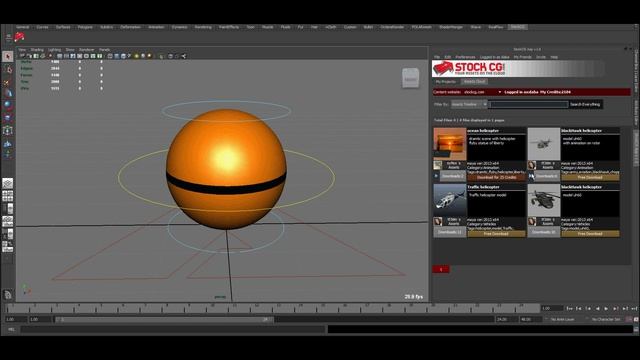Image resolution: width=640 pixels, height=360 pixels.
Task: Switch to four-view panel layout
Action: tap(8, 196)
